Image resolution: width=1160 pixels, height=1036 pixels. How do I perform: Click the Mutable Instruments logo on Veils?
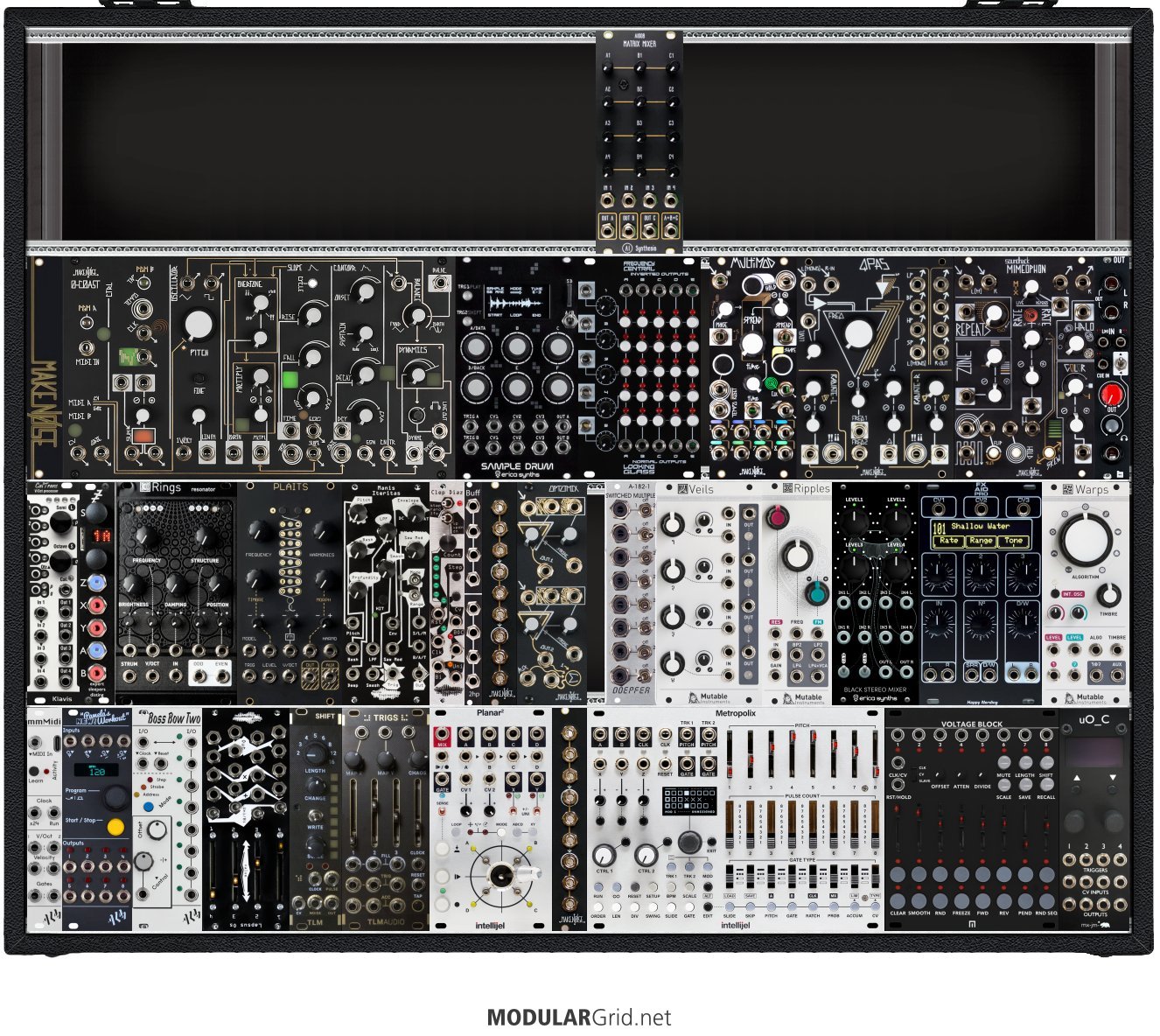click(x=708, y=697)
